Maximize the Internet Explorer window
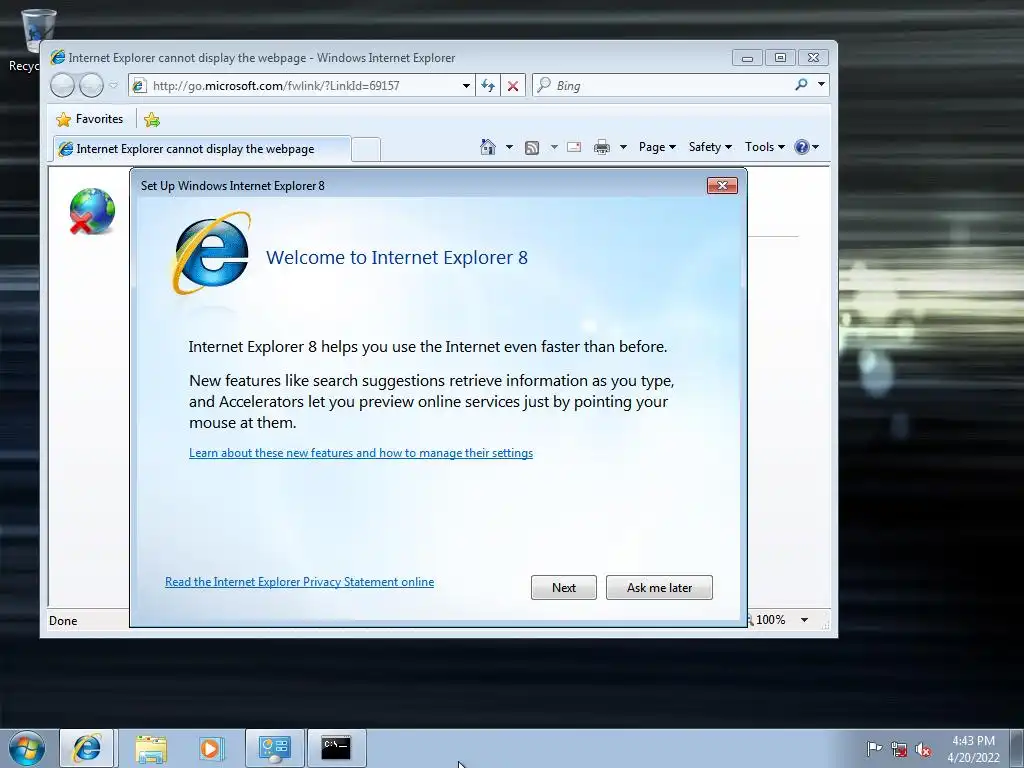Viewport: 1024px width, 768px height. (780, 58)
